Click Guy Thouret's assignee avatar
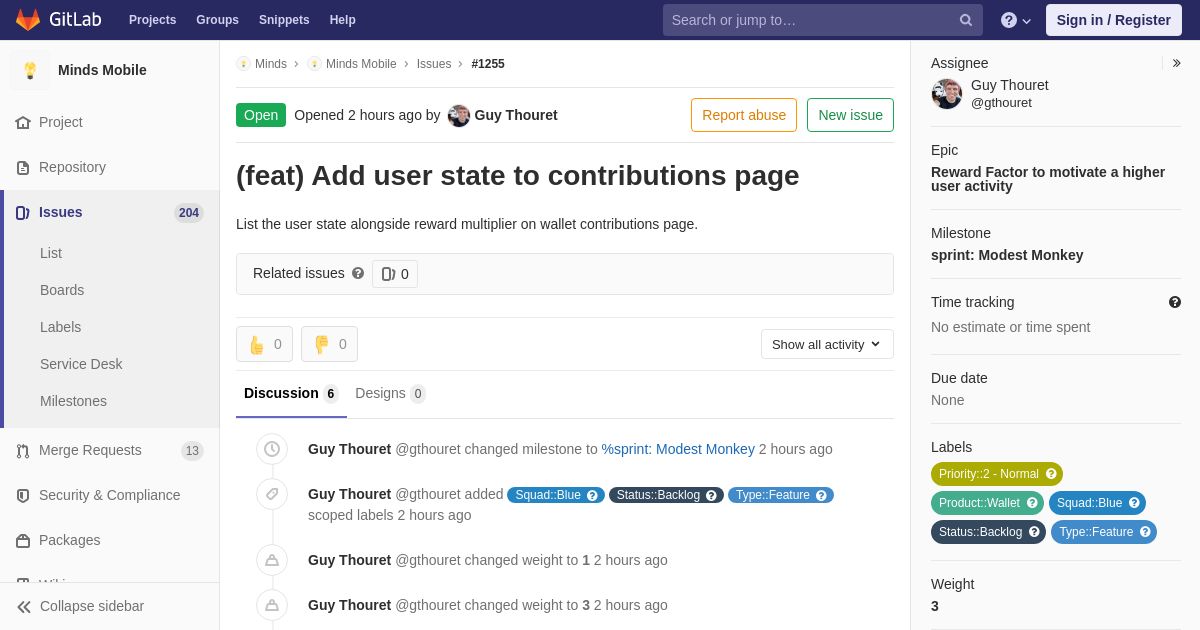The image size is (1200, 630). click(947, 94)
